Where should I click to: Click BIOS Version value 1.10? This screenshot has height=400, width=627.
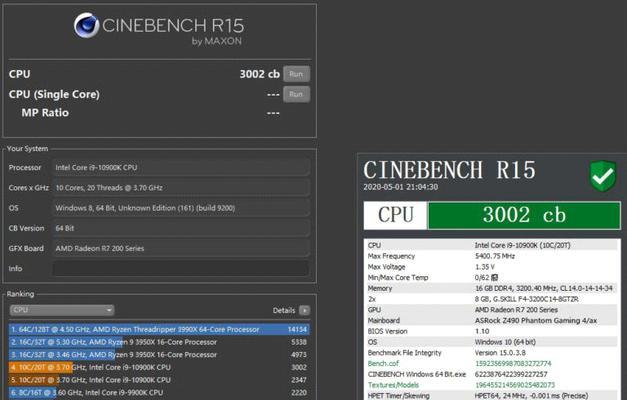(x=482, y=331)
